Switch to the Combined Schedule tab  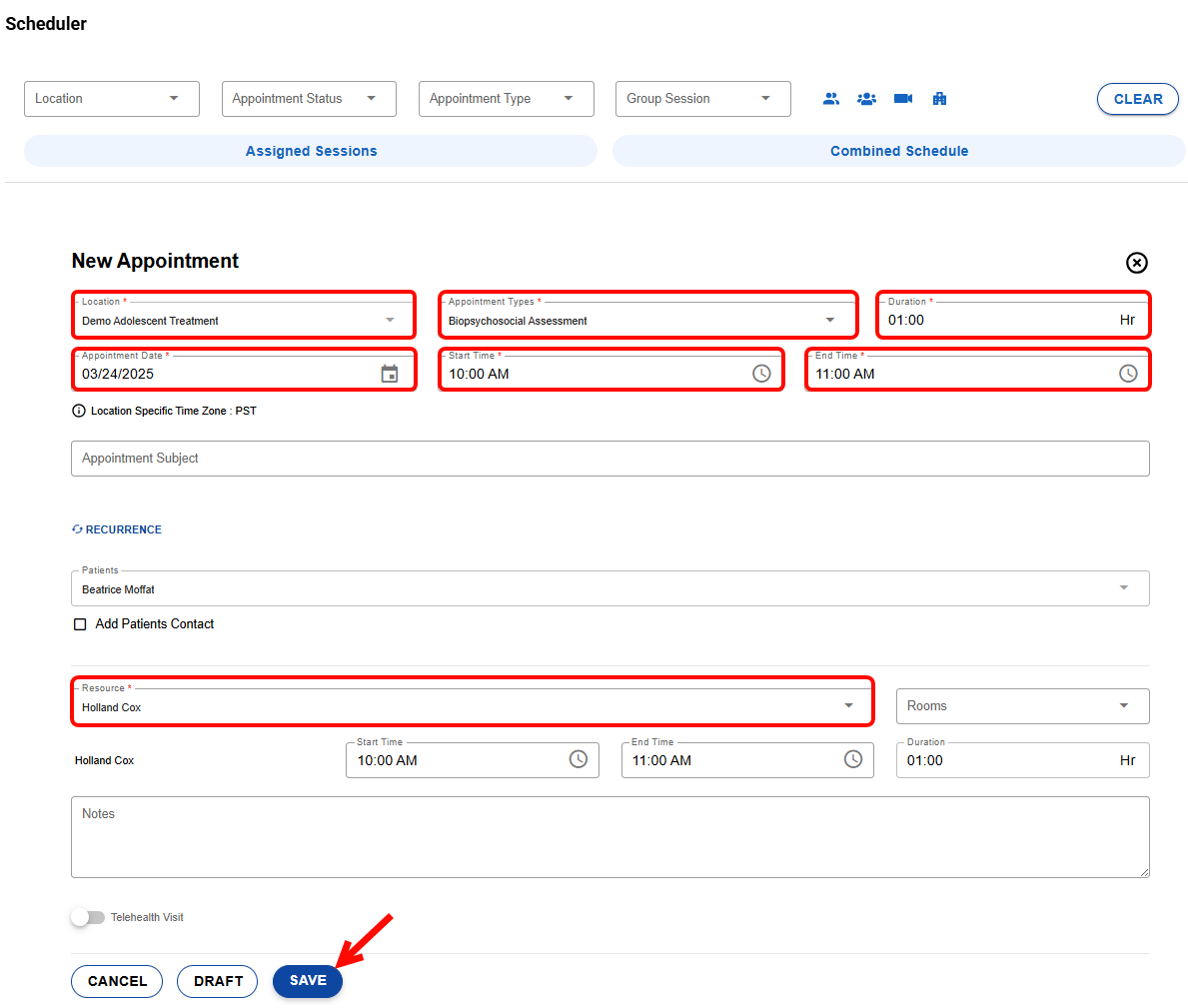click(x=898, y=151)
